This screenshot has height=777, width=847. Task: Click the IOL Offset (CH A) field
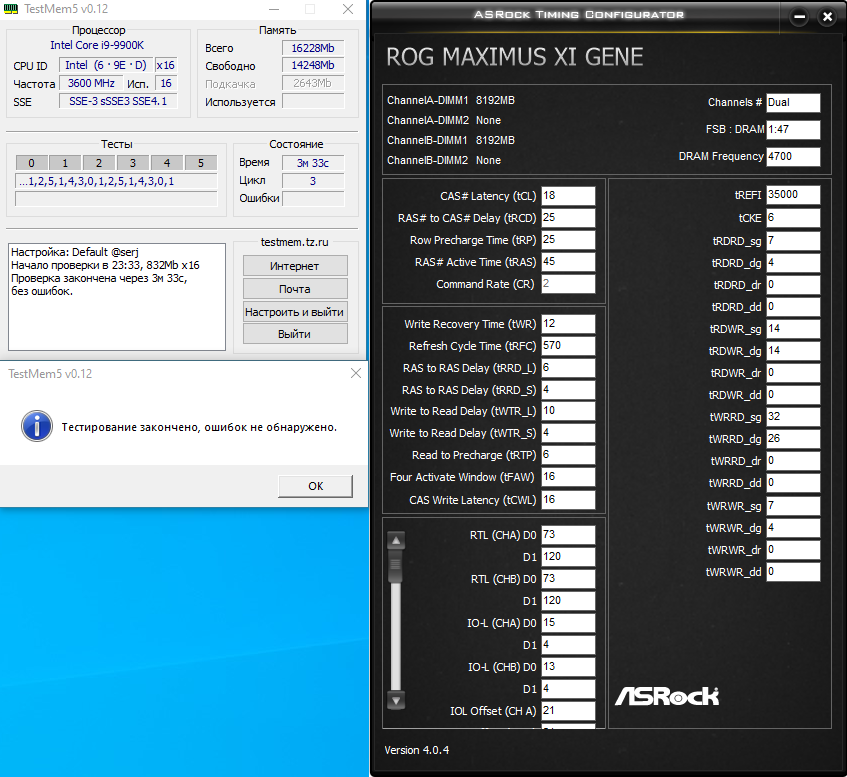[x=568, y=711]
